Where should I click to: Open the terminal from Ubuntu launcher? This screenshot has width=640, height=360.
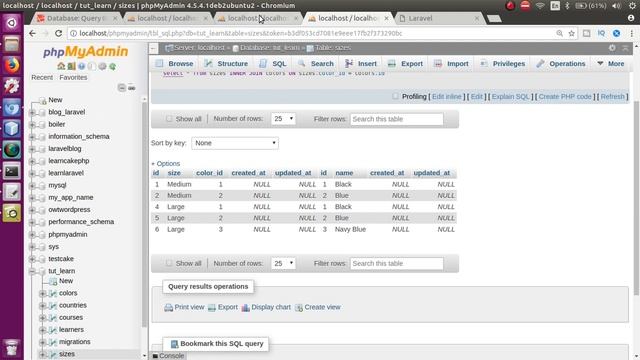(x=12, y=171)
